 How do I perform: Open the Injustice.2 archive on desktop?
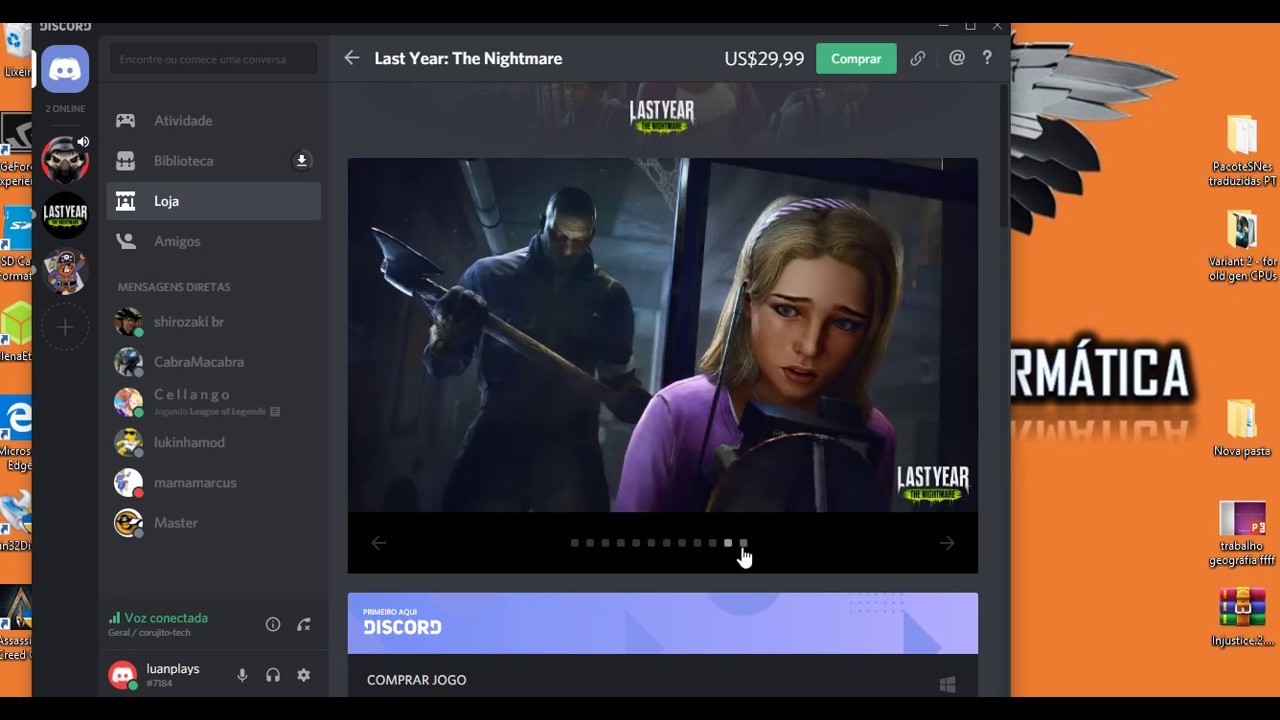1242,617
